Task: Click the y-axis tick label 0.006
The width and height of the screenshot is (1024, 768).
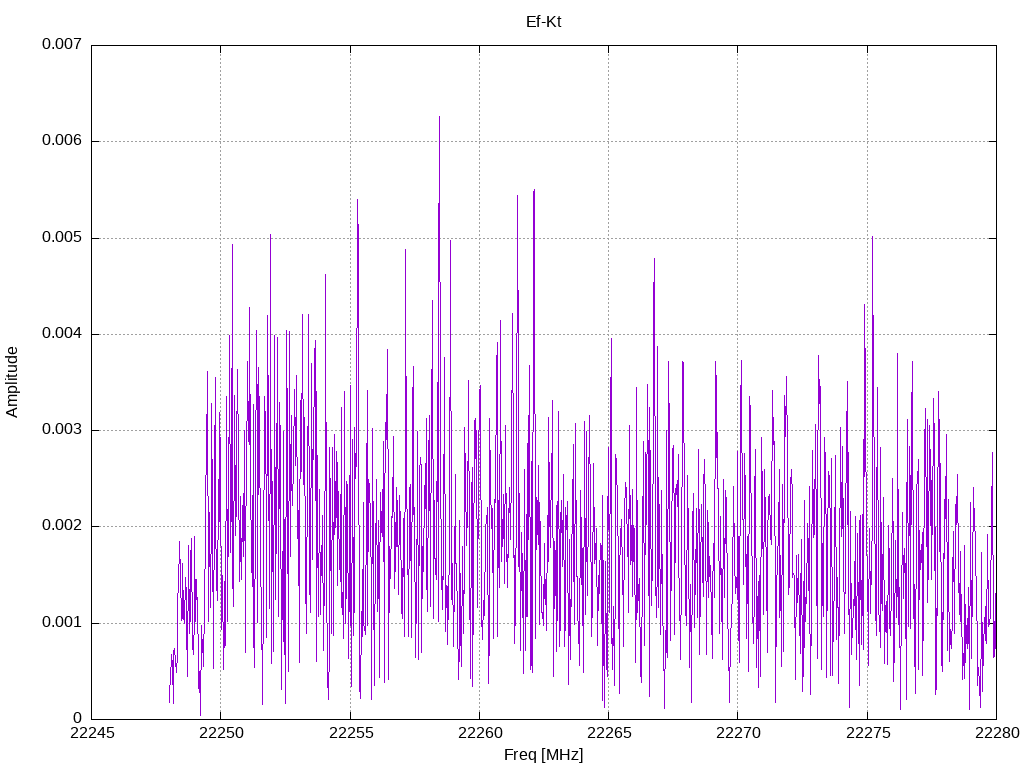Action: click(x=62, y=140)
